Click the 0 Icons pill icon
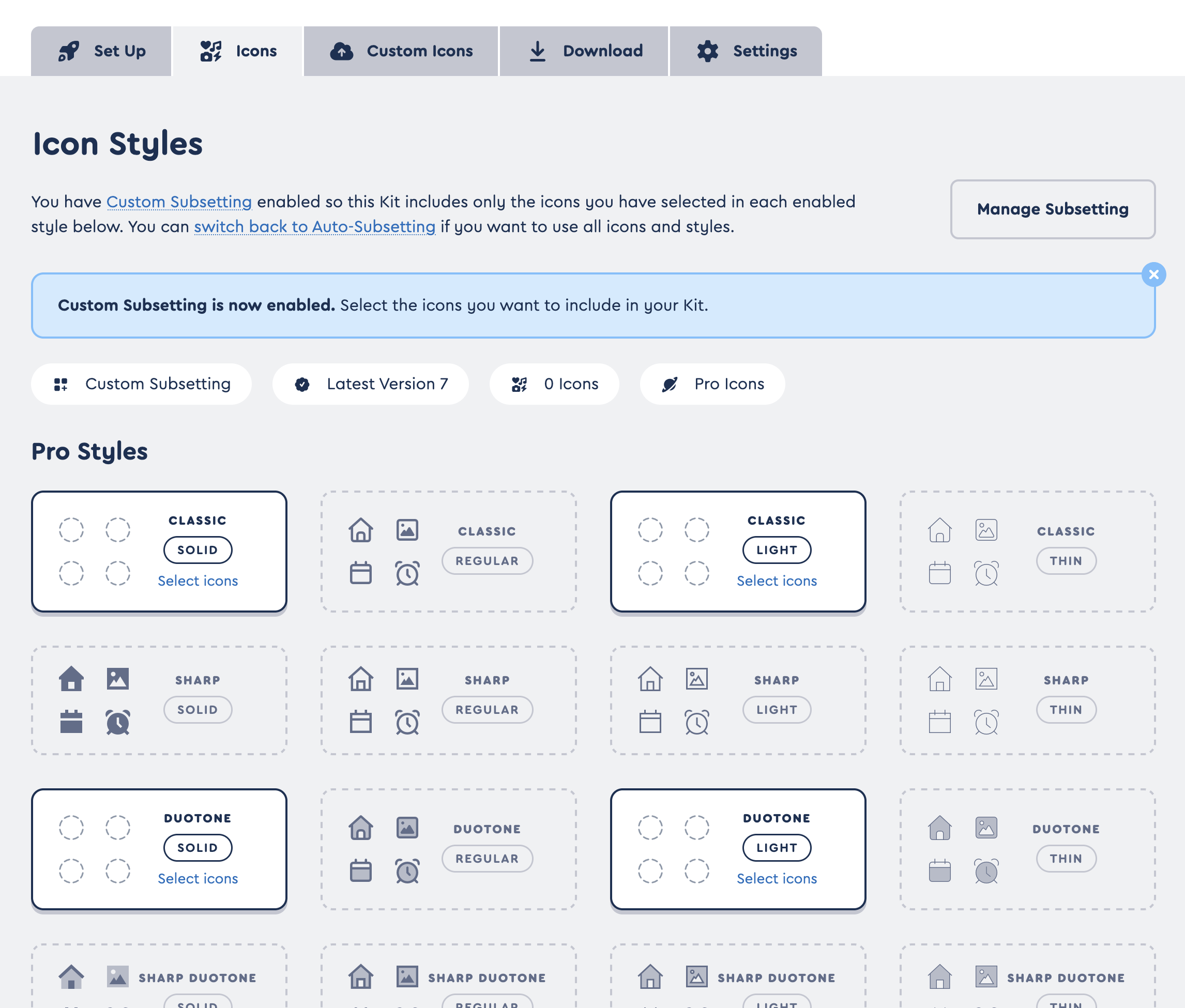This screenshot has height=1008, width=1185. [519, 384]
